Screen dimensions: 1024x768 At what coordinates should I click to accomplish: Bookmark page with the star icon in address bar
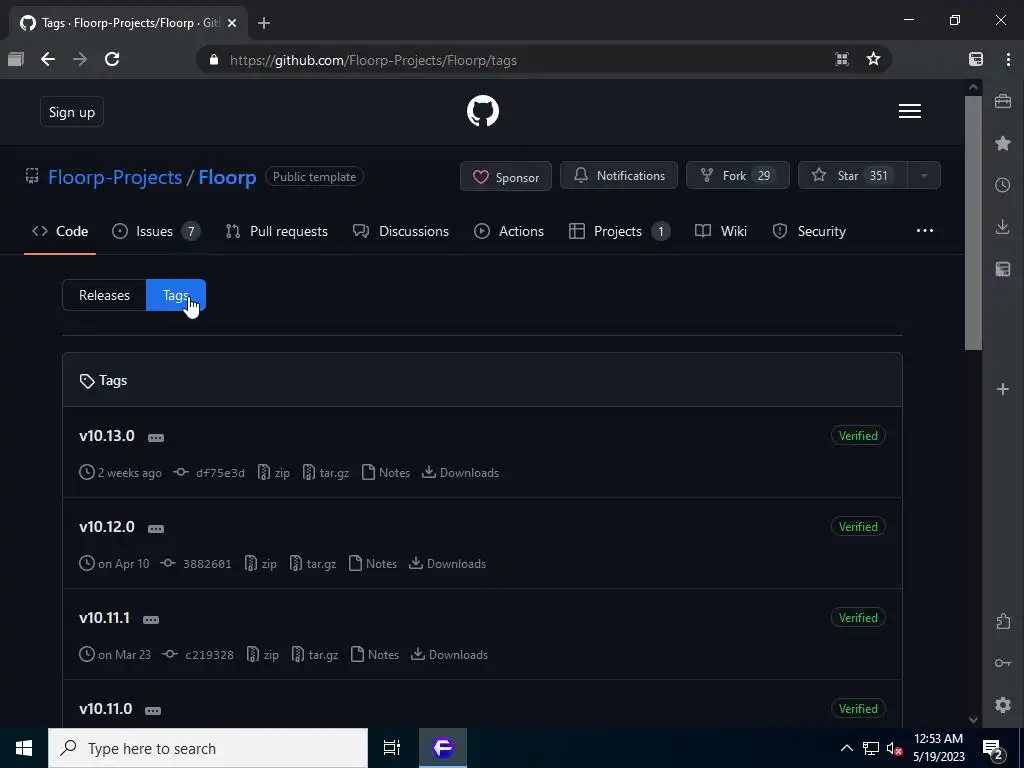[x=873, y=59]
